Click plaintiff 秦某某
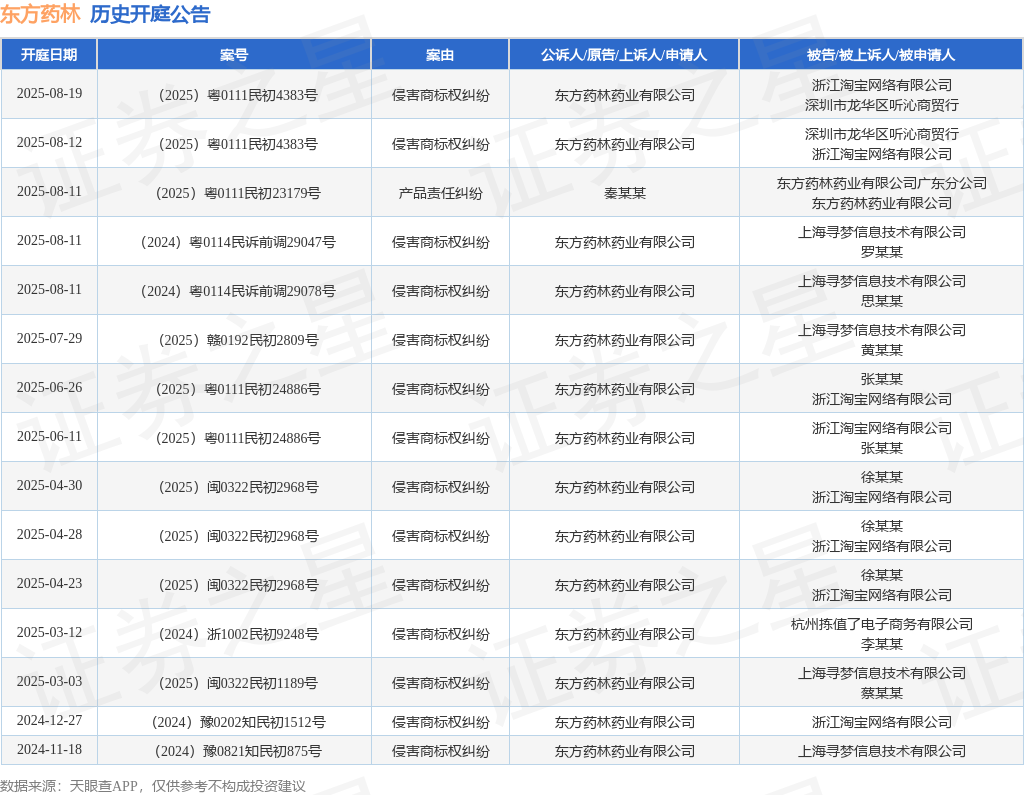Viewport: 1024px width, 795px height. 625,193
